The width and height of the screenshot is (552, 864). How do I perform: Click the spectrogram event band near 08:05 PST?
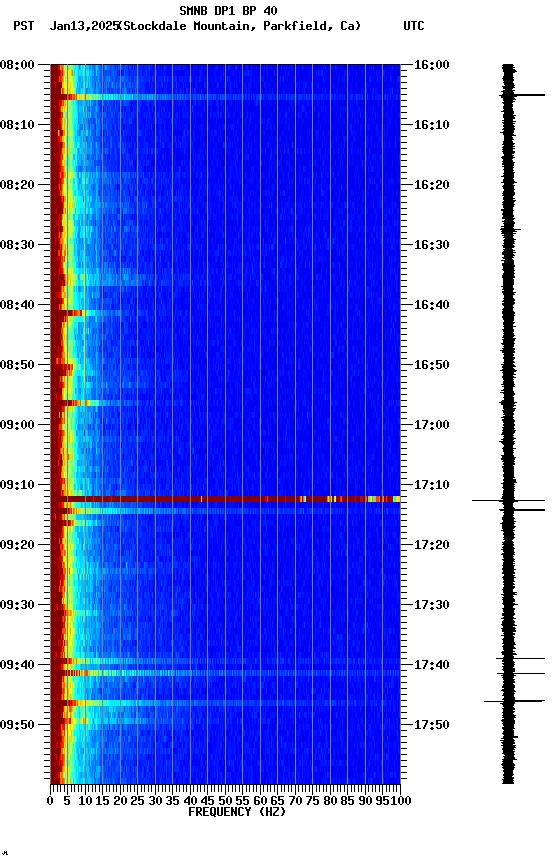[225, 98]
